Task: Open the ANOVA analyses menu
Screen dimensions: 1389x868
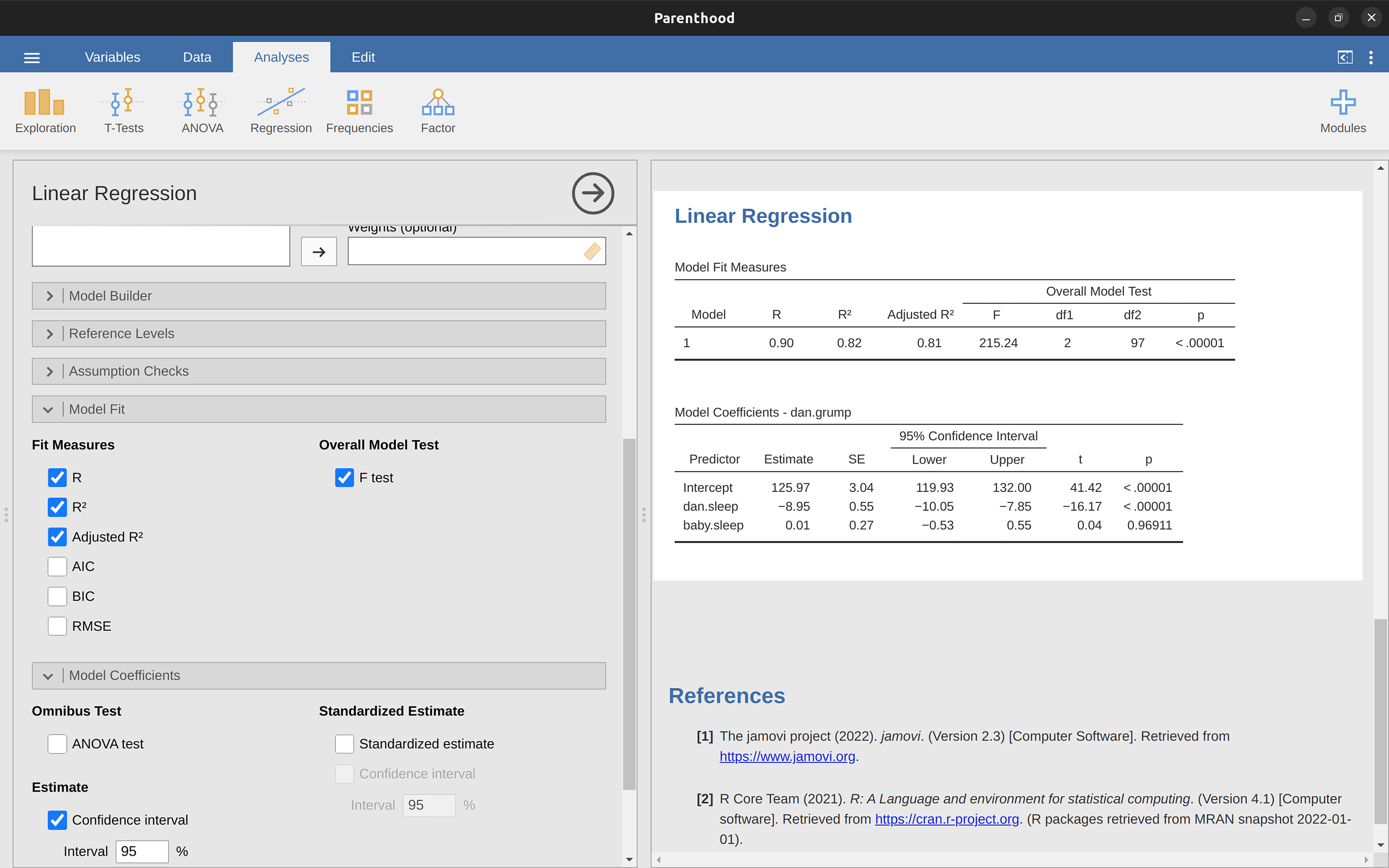Action: click(x=202, y=111)
